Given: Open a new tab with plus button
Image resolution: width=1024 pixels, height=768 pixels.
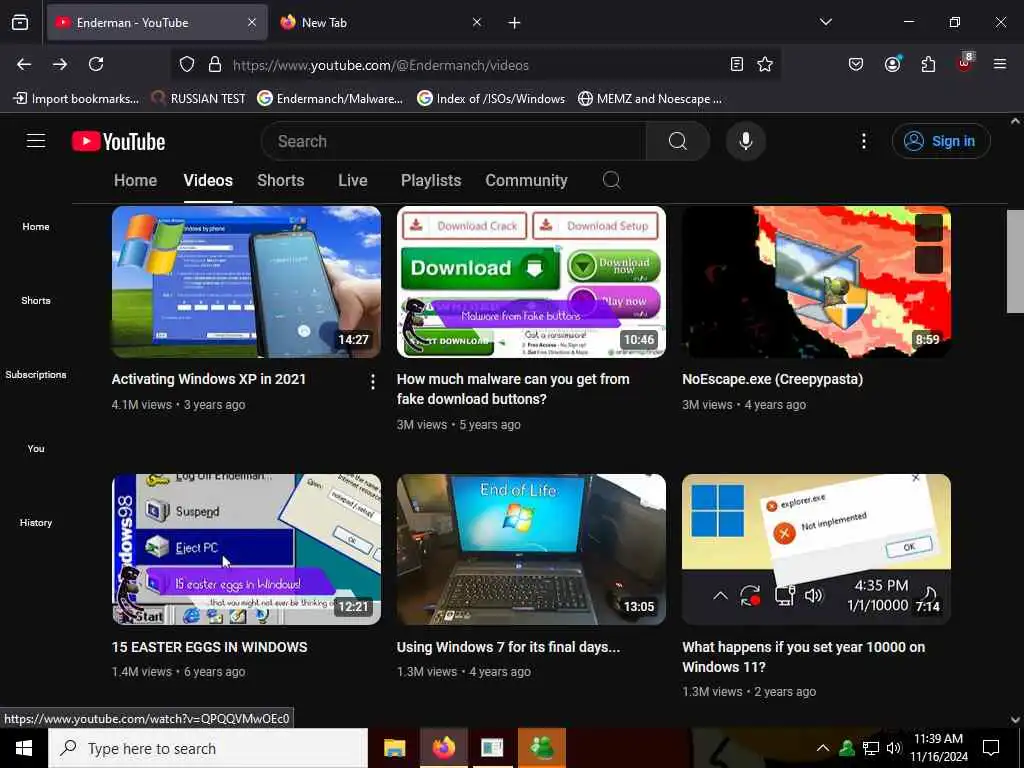Looking at the screenshot, I should (515, 23).
